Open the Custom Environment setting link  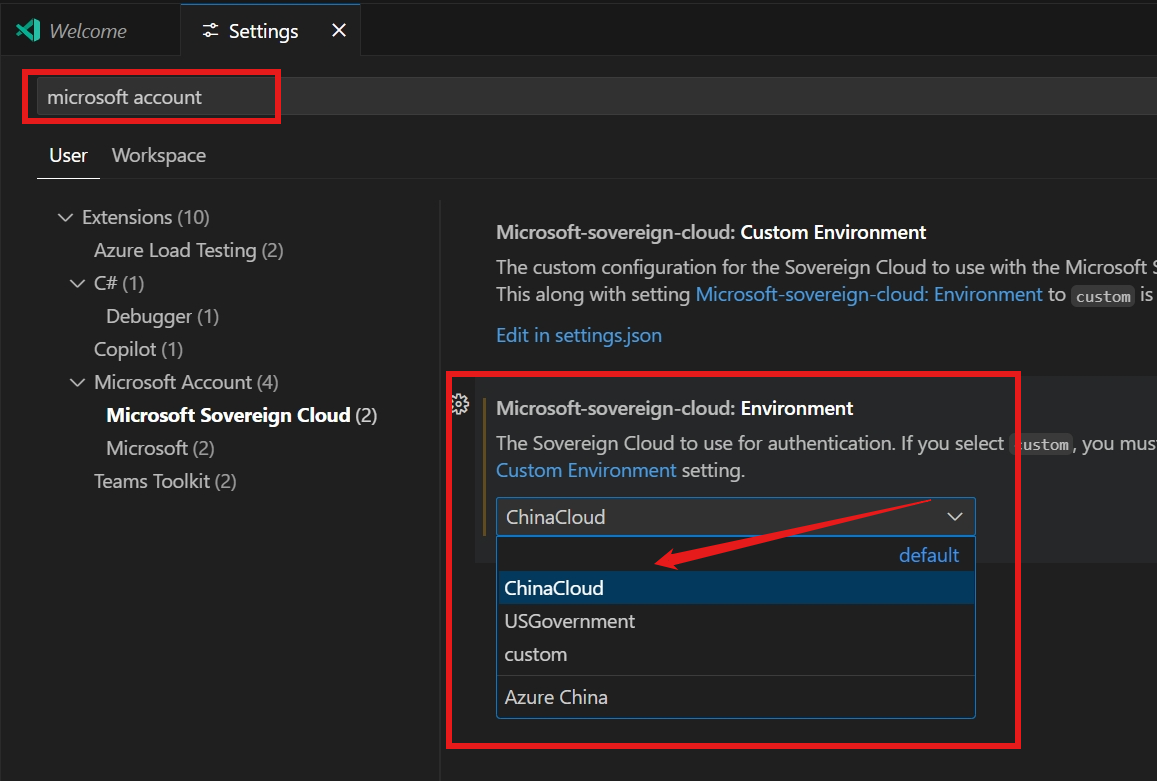coord(586,470)
